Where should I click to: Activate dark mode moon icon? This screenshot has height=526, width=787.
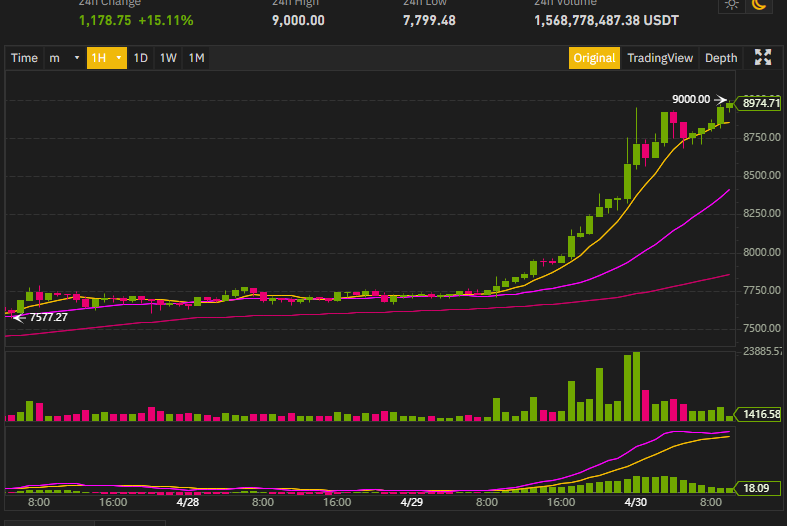(x=759, y=6)
